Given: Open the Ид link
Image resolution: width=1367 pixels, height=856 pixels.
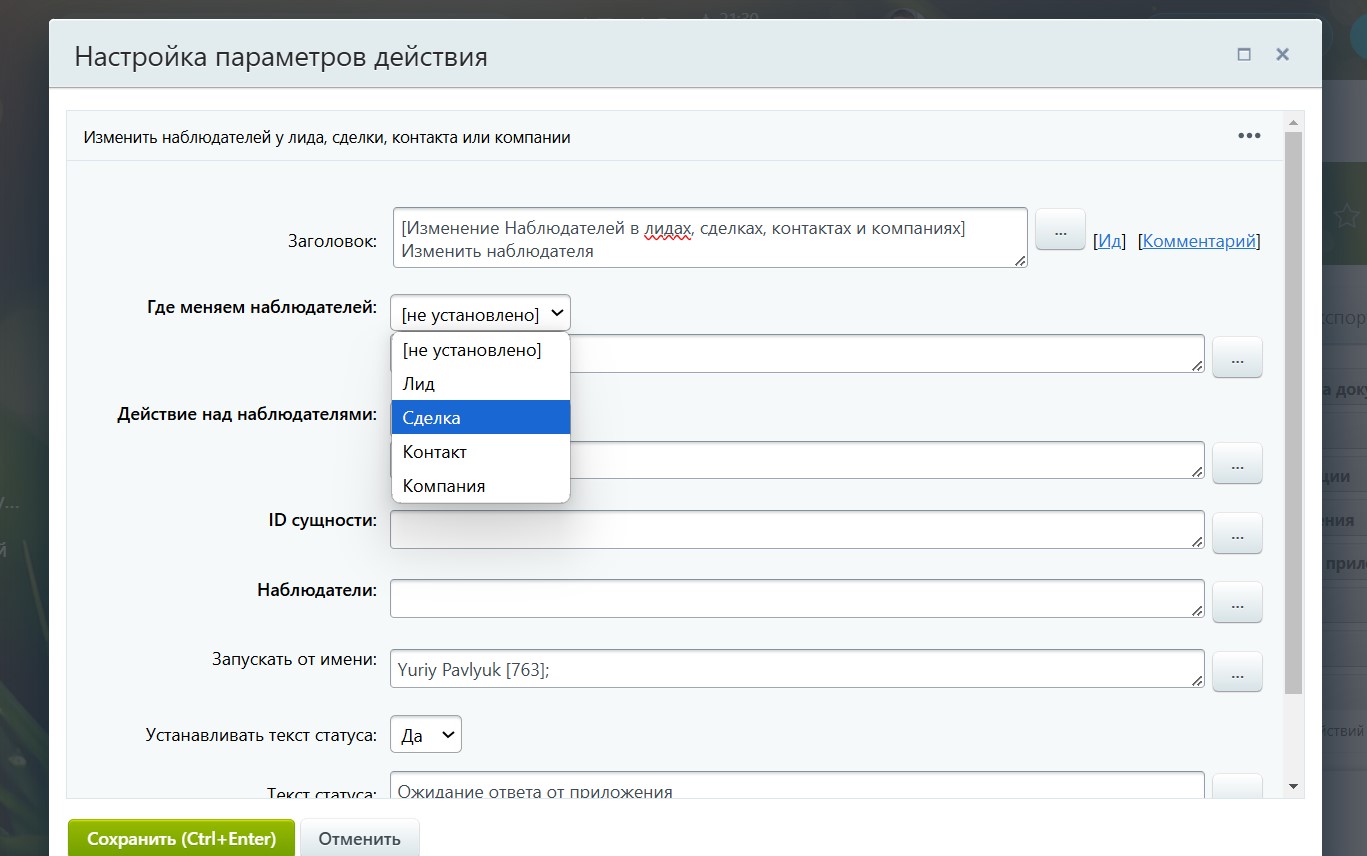Looking at the screenshot, I should 1109,241.
